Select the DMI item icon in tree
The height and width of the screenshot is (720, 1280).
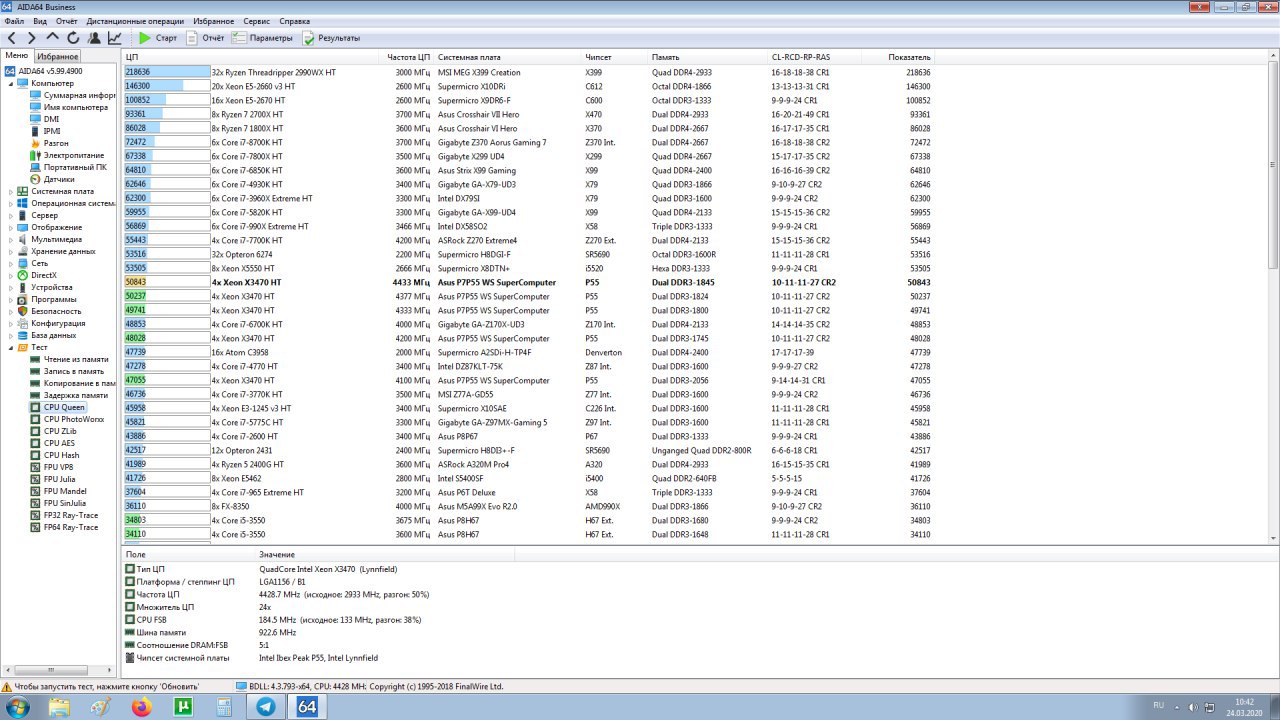[35, 119]
